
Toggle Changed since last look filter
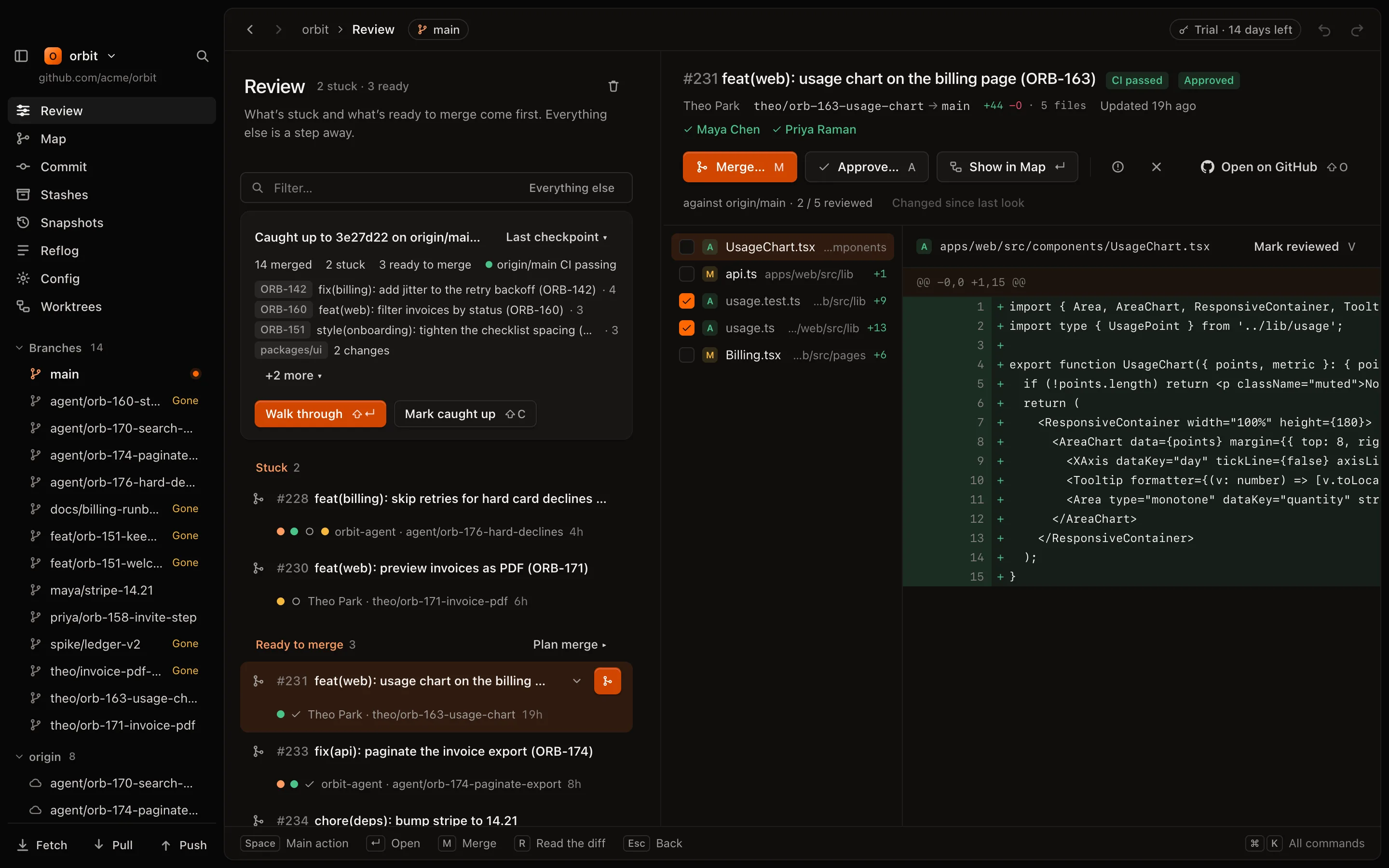tap(957, 203)
